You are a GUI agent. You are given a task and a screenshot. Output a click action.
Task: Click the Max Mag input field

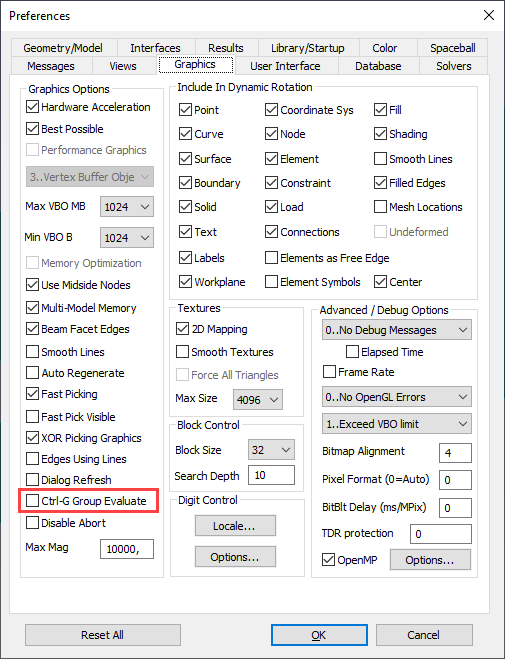127,549
